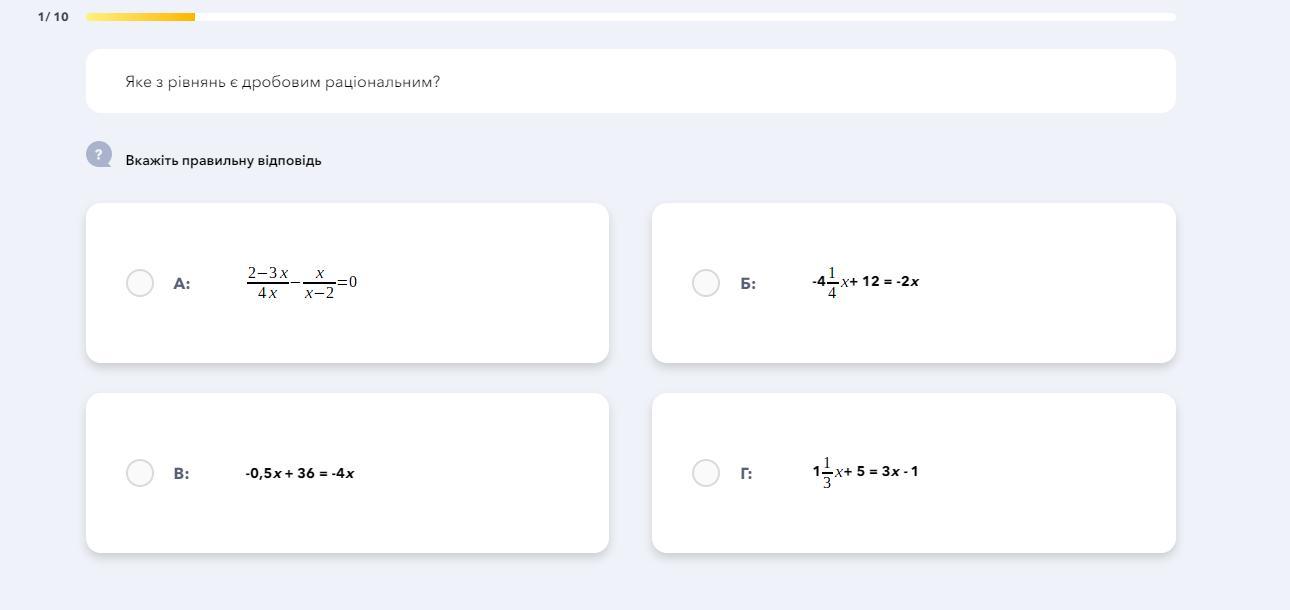Click the "1/ 10" question counter
1290x610 pixels.
coord(53,17)
